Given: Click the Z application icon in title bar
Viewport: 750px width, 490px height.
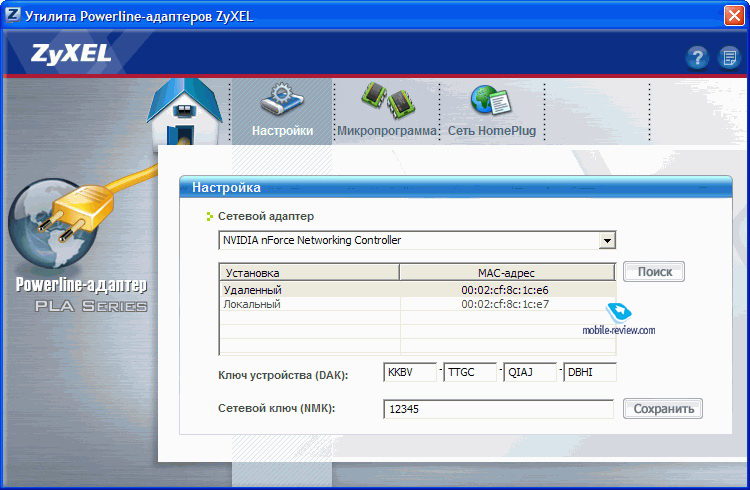Looking at the screenshot, I should tap(12, 14).
